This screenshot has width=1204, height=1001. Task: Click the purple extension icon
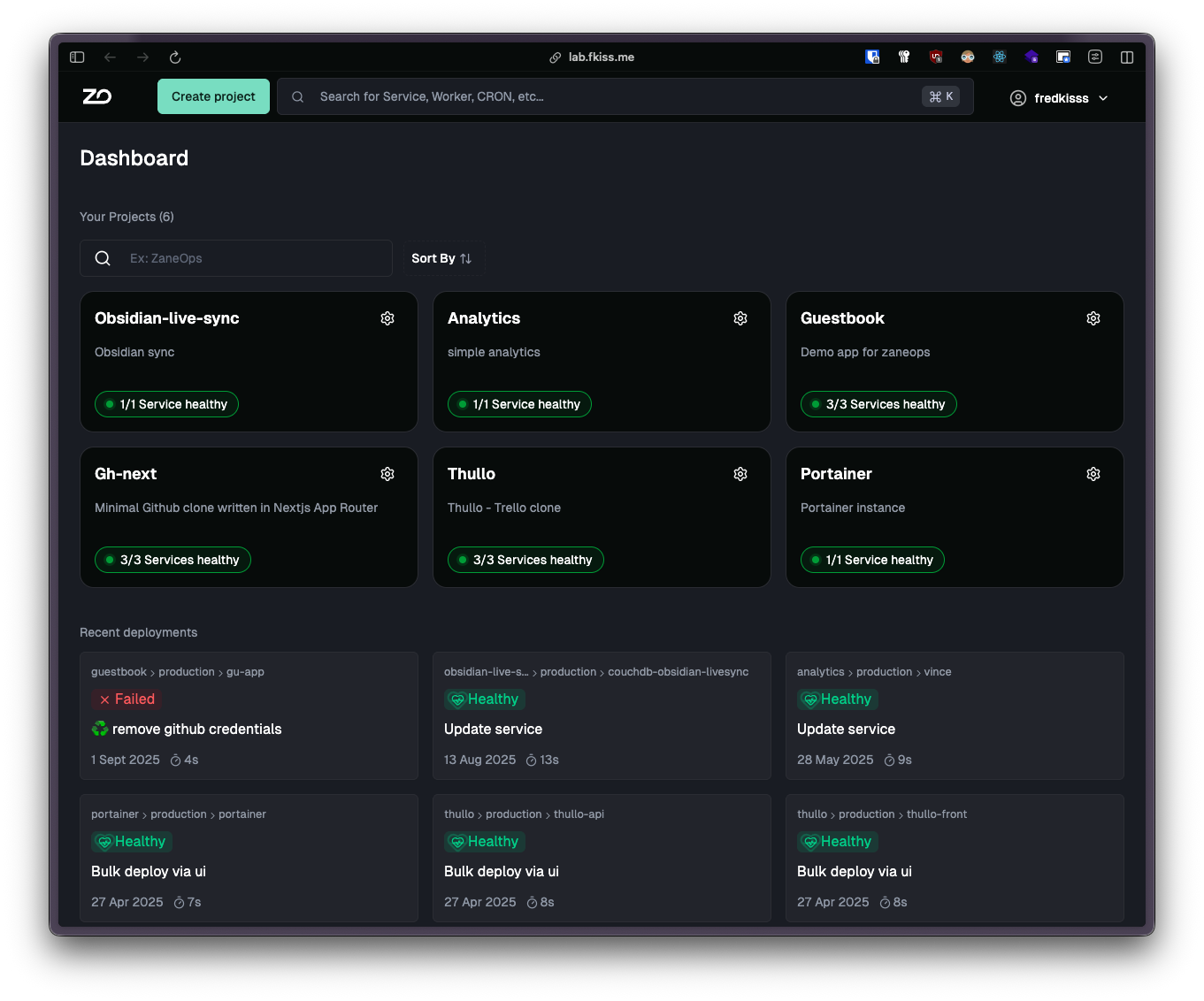pos(1031,57)
